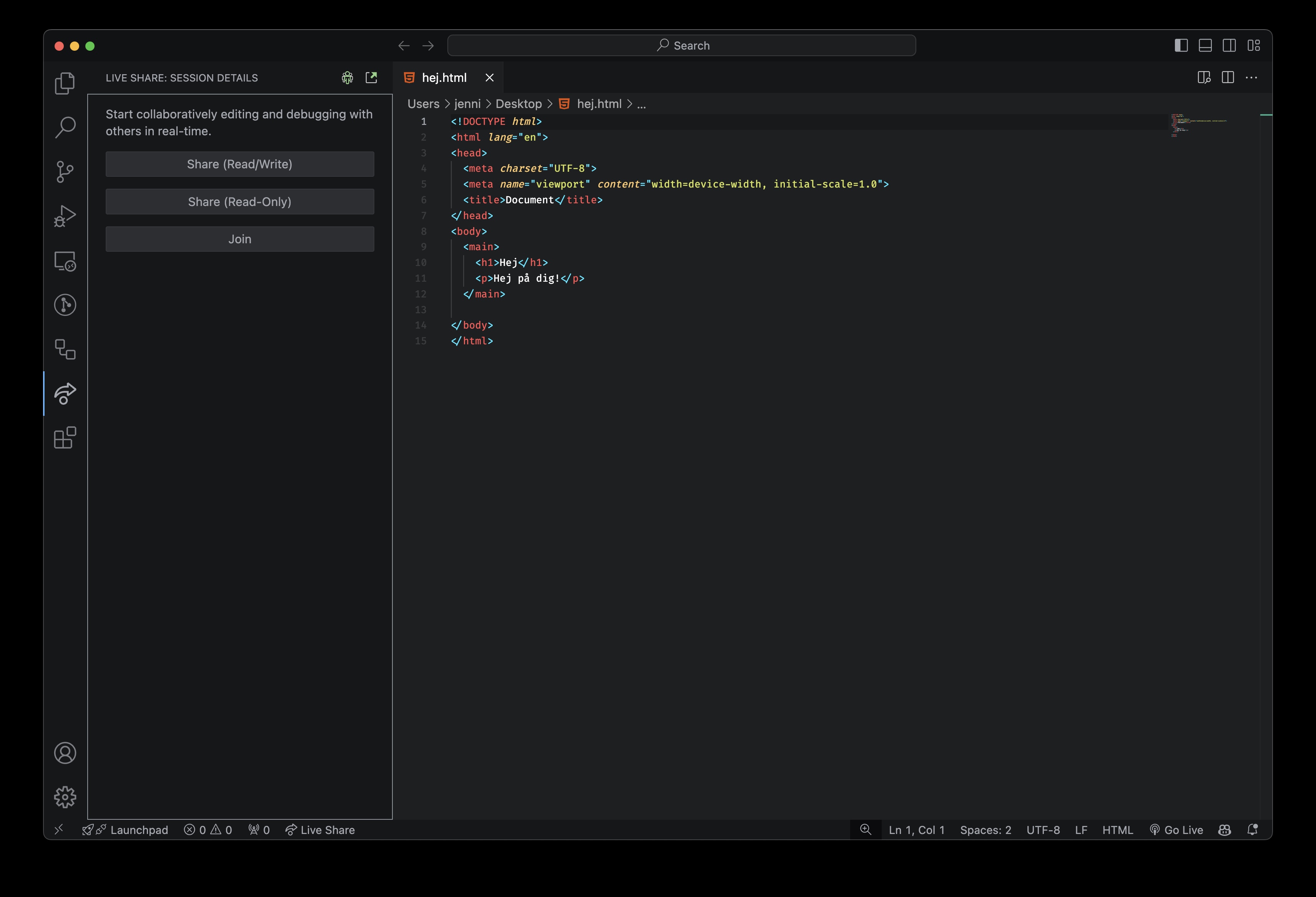Open the notifications bell in status bar
This screenshot has width=1316, height=897.
coord(1252,830)
